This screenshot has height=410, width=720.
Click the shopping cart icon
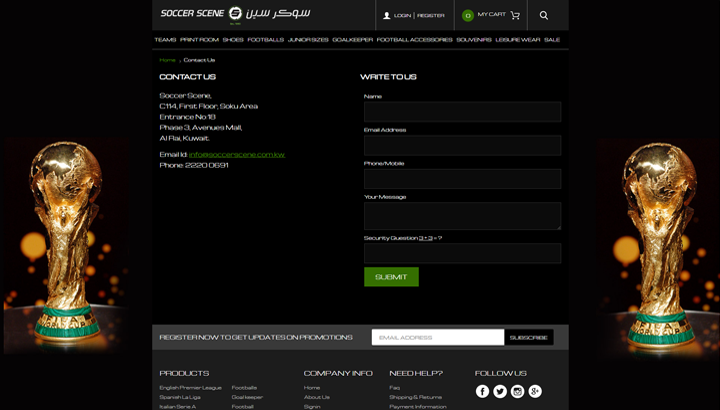tap(515, 15)
